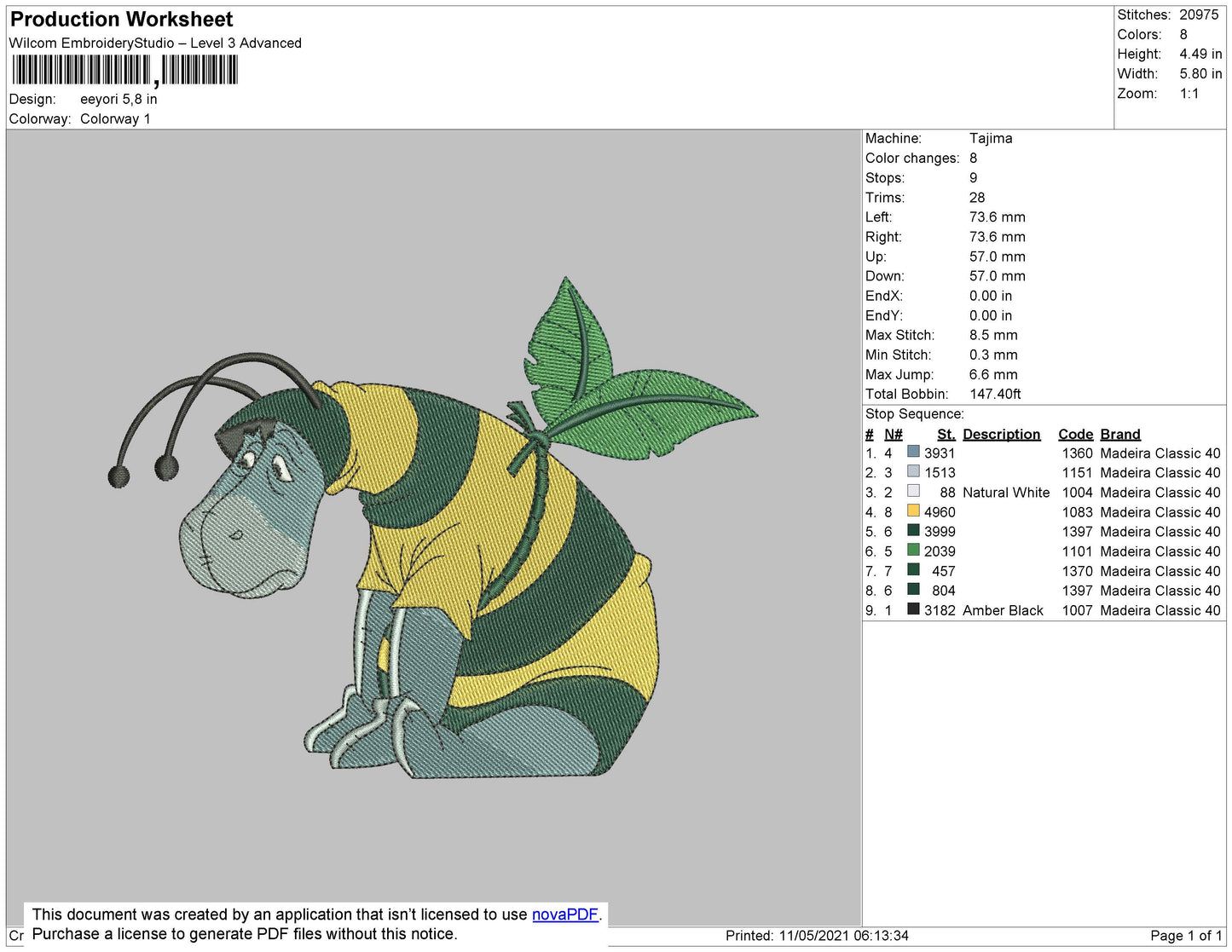The width and height of the screenshot is (1232, 952).
Task: Select the Natural White color swatch
Action: coord(913,492)
